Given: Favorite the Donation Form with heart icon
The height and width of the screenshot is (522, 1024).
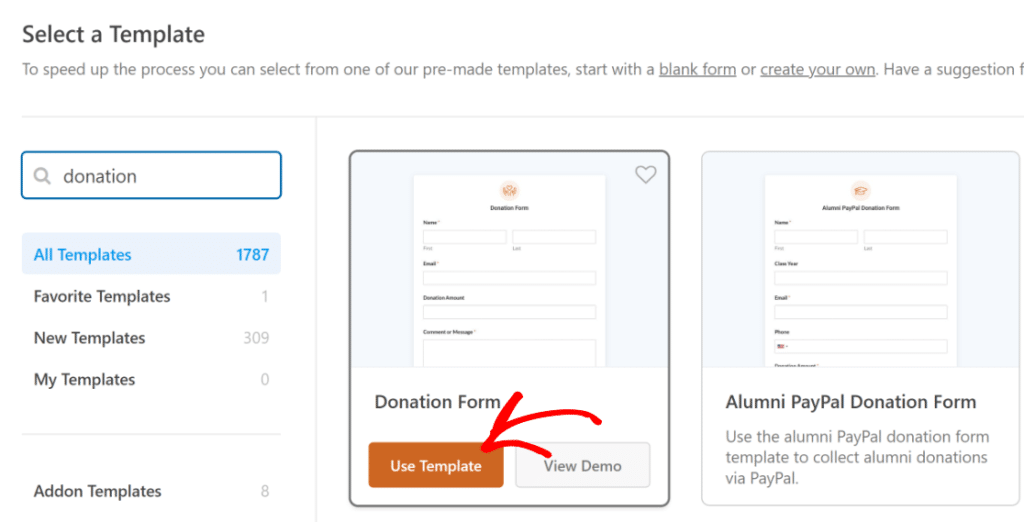Looking at the screenshot, I should coord(646,175).
